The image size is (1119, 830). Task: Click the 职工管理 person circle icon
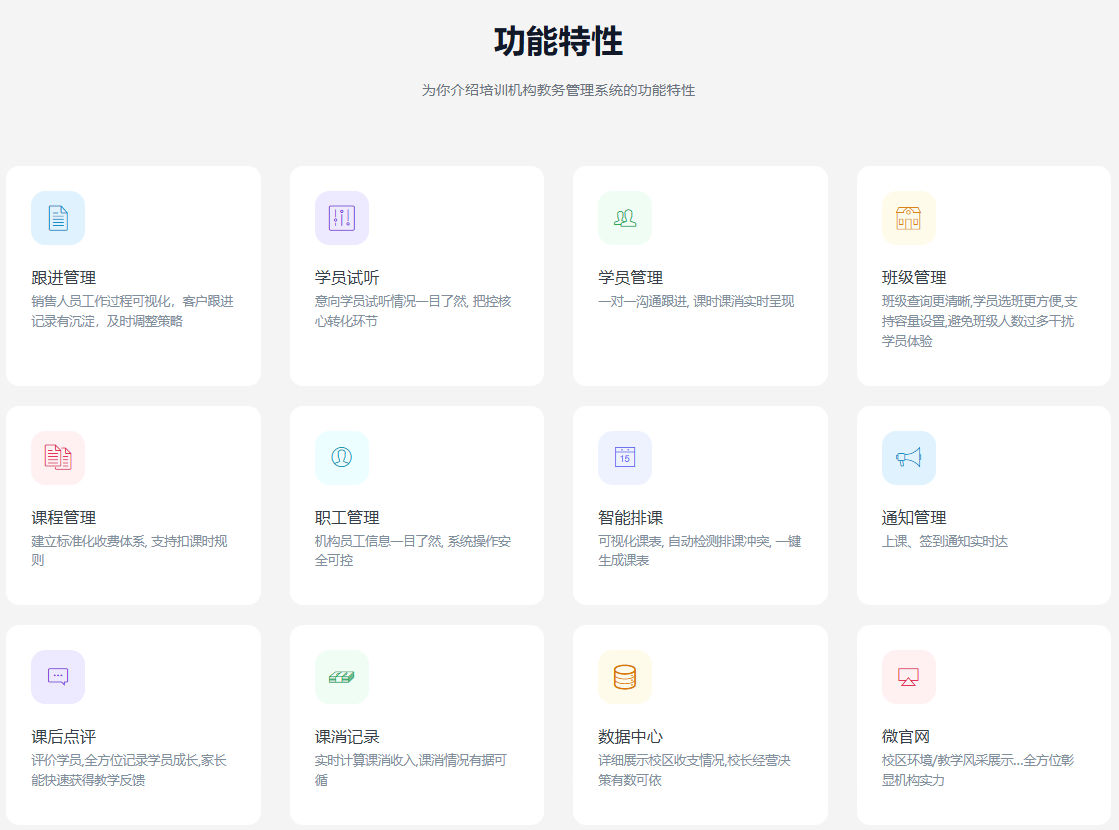pyautogui.click(x=342, y=458)
